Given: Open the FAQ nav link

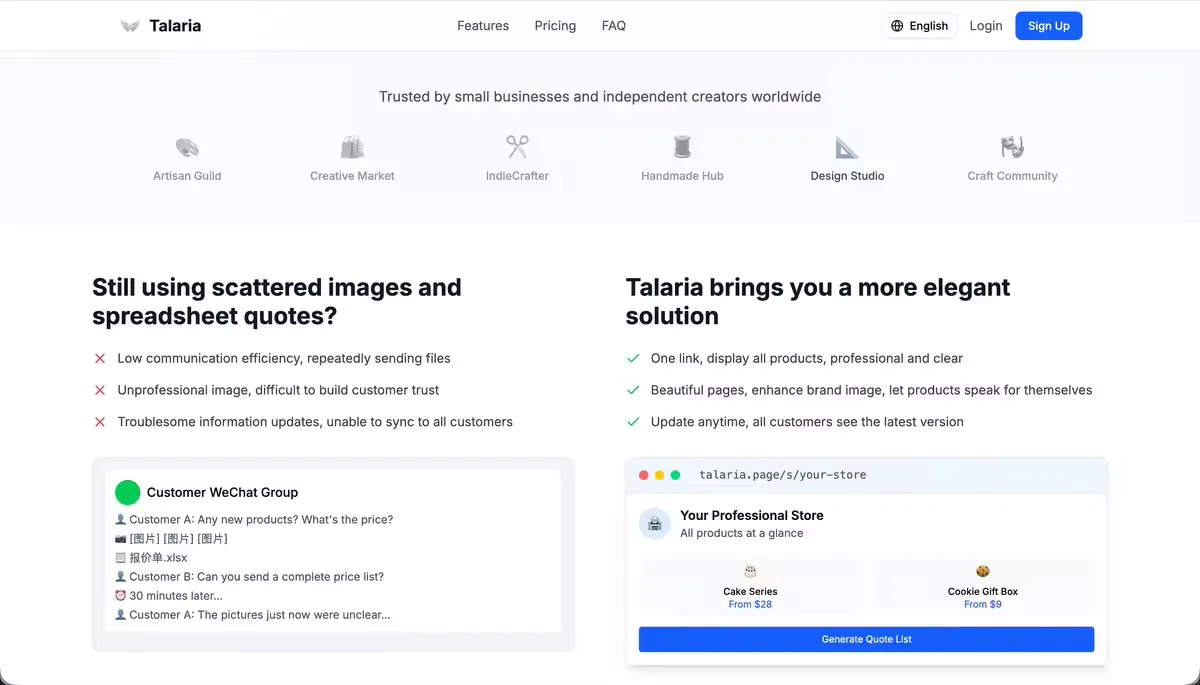Looking at the screenshot, I should click(614, 26).
